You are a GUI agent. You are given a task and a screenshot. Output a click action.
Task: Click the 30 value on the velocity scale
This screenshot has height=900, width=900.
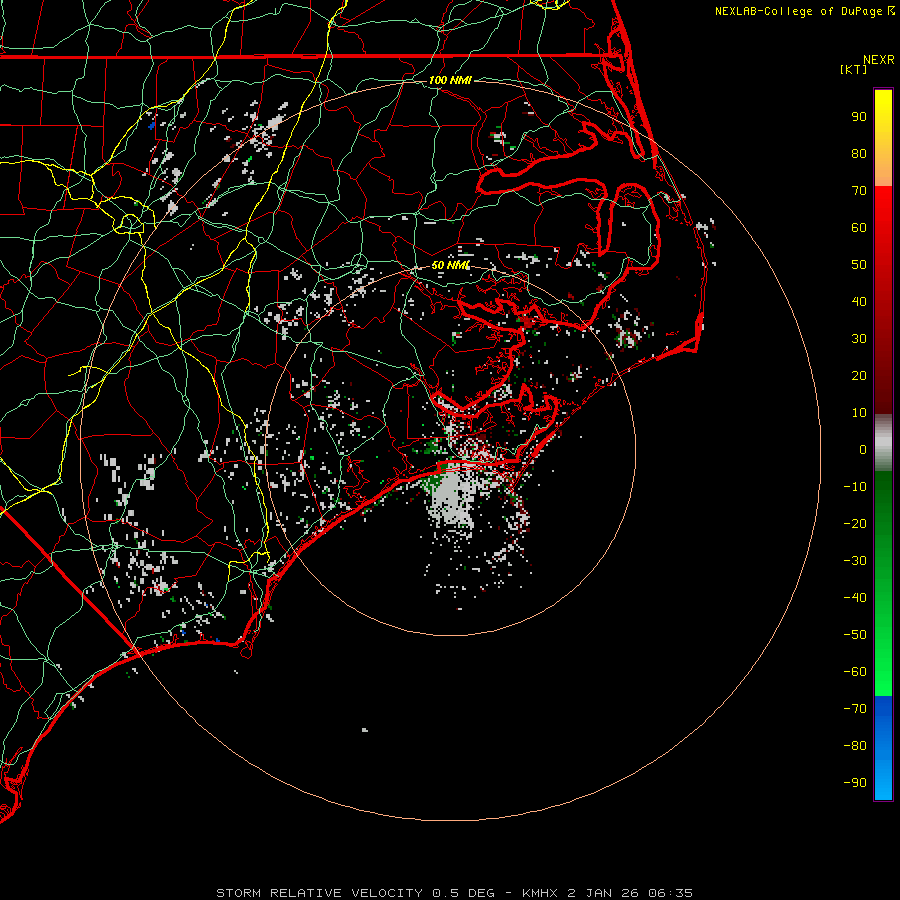click(859, 339)
